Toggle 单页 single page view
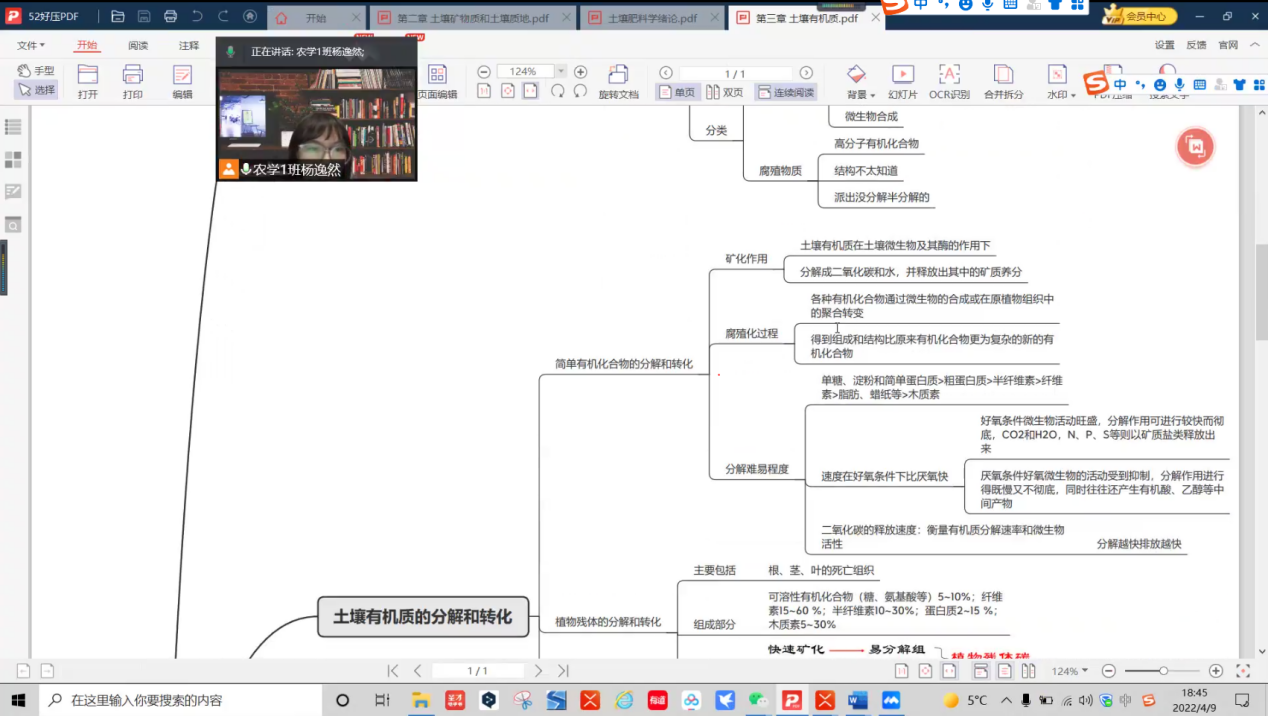The image size is (1268, 716). (x=677, y=92)
